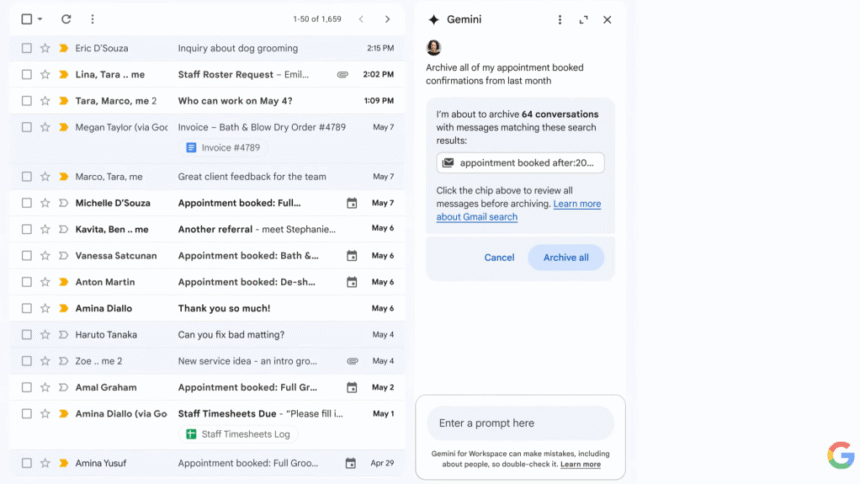This screenshot has width=860, height=484.
Task: Open the inbox more options menu
Action: 92,19
